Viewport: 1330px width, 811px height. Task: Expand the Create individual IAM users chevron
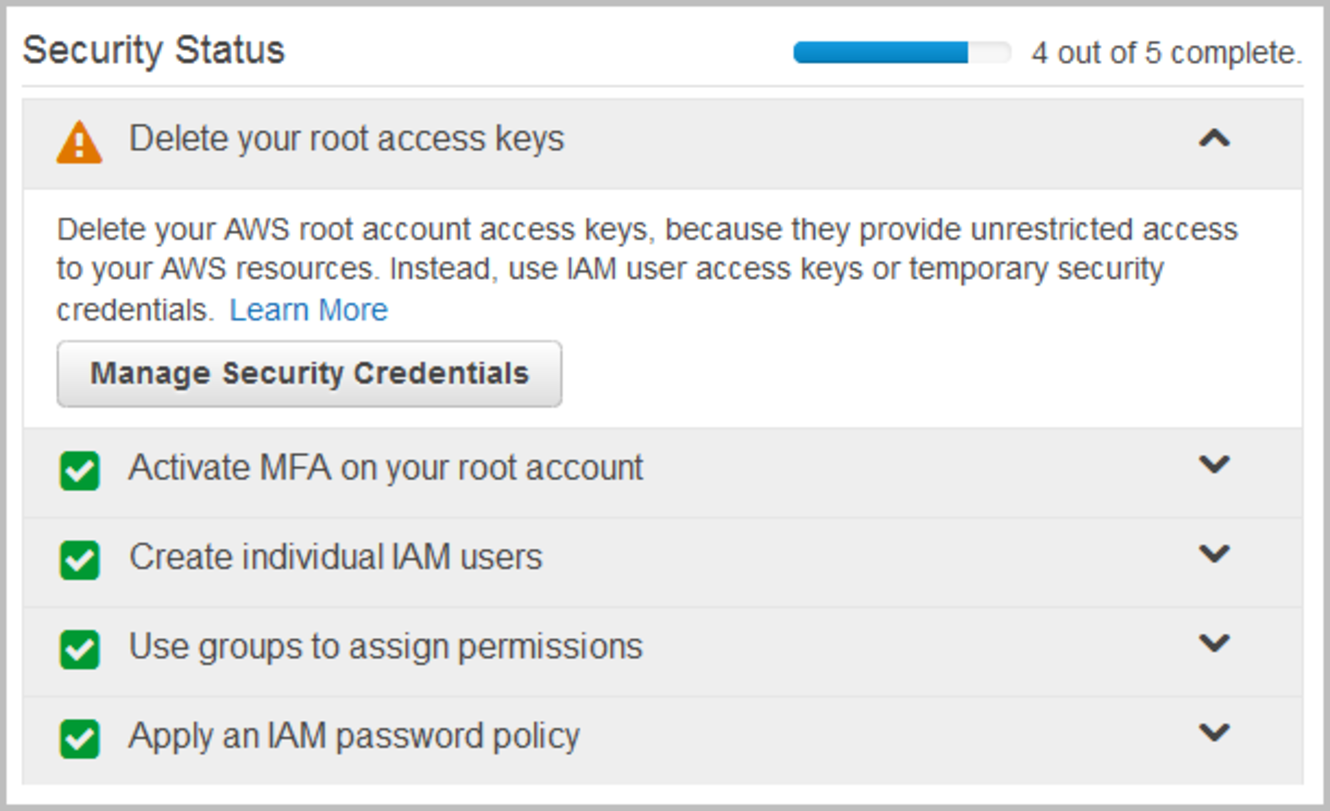1214,553
